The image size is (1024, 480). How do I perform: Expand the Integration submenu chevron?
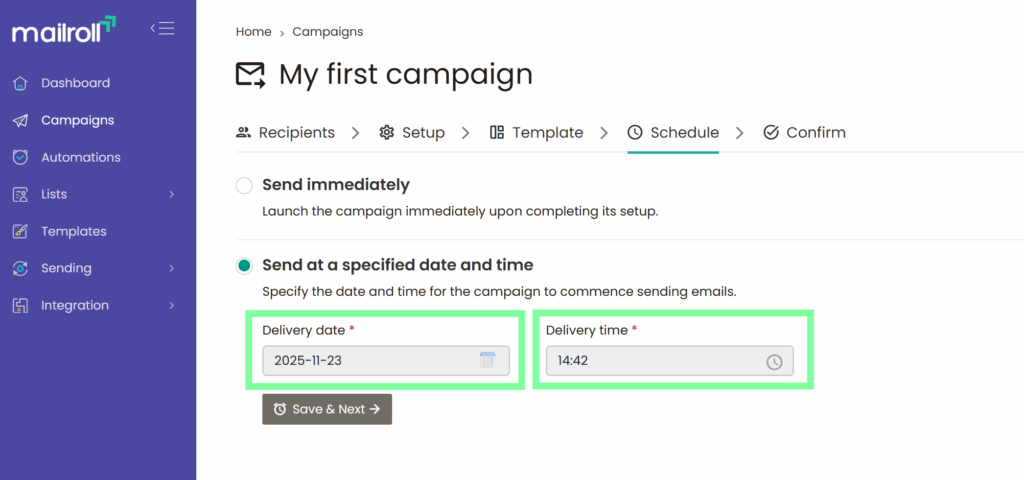[x=172, y=305]
